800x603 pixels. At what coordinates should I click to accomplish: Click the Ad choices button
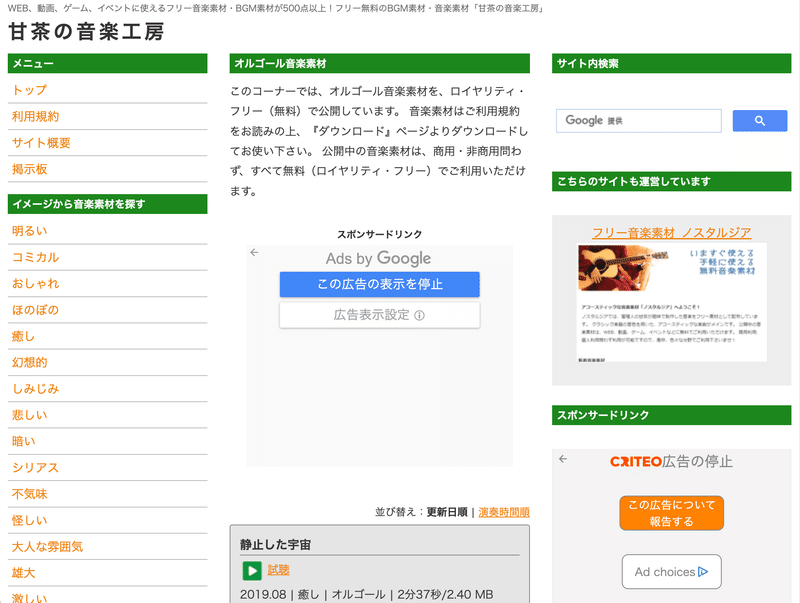coord(671,572)
